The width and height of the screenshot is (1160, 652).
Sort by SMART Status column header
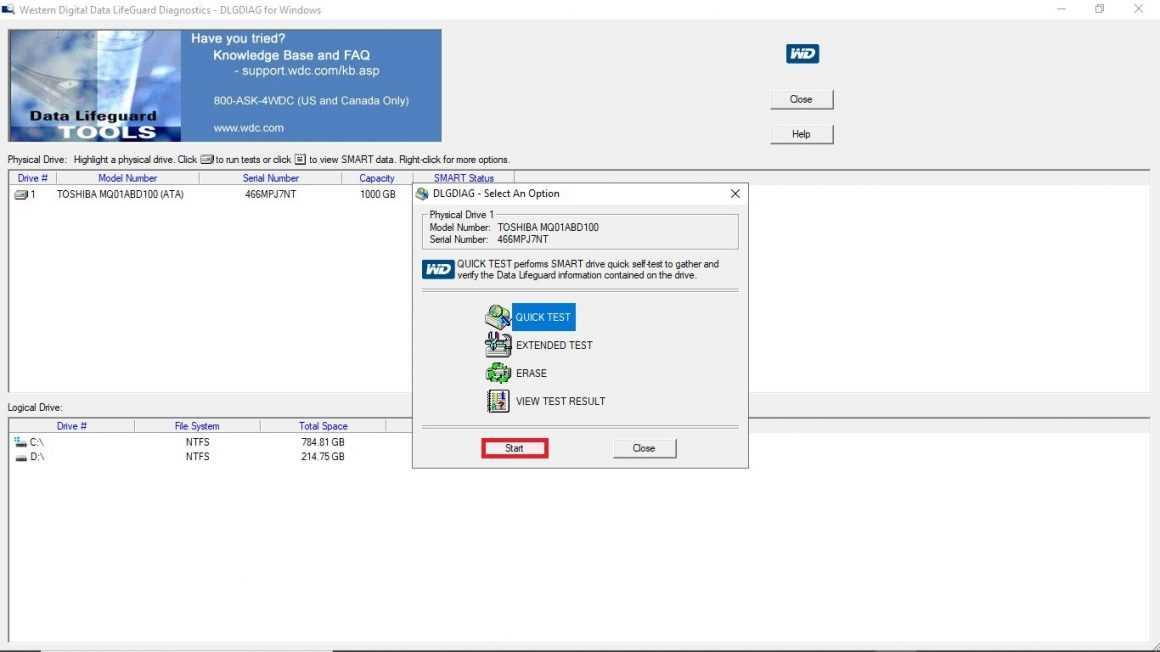(x=463, y=178)
